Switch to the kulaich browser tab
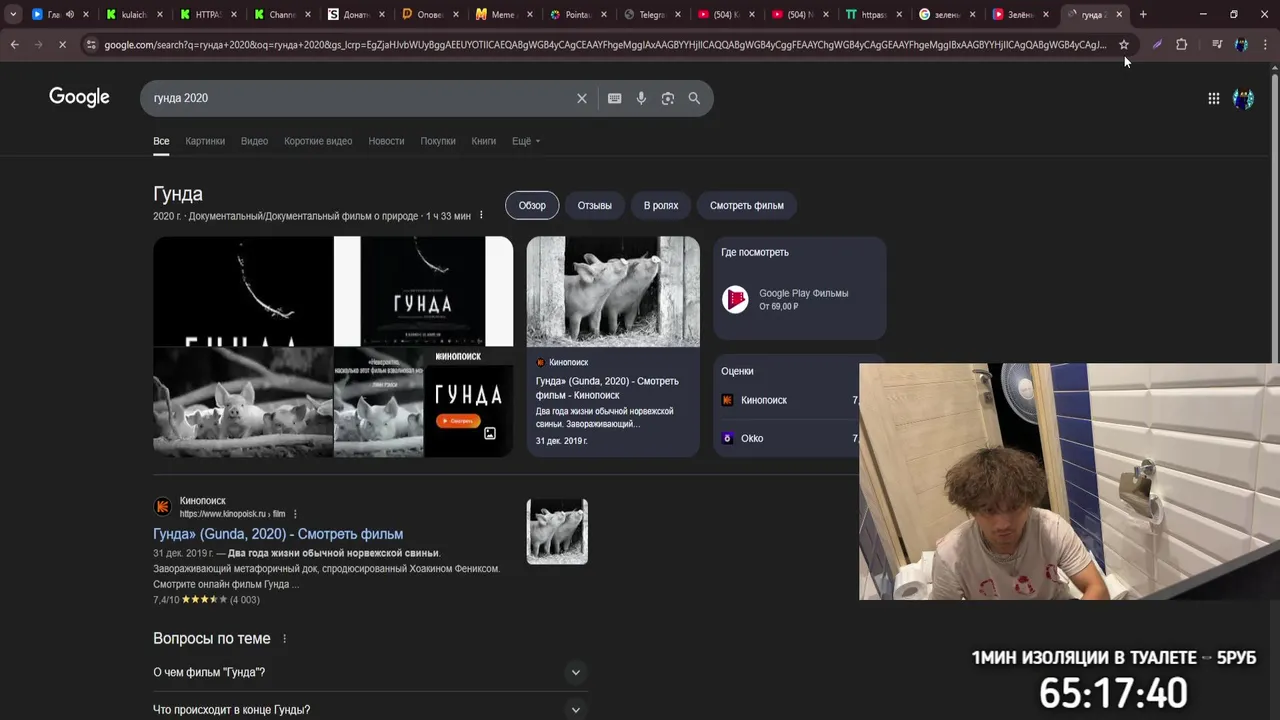The image size is (1280, 720). (133, 14)
